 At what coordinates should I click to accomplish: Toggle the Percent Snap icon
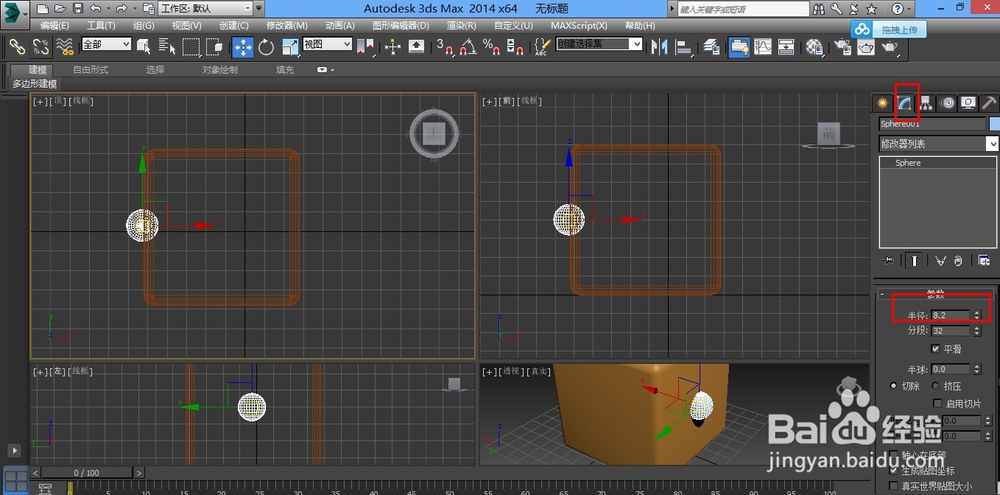click(x=491, y=47)
